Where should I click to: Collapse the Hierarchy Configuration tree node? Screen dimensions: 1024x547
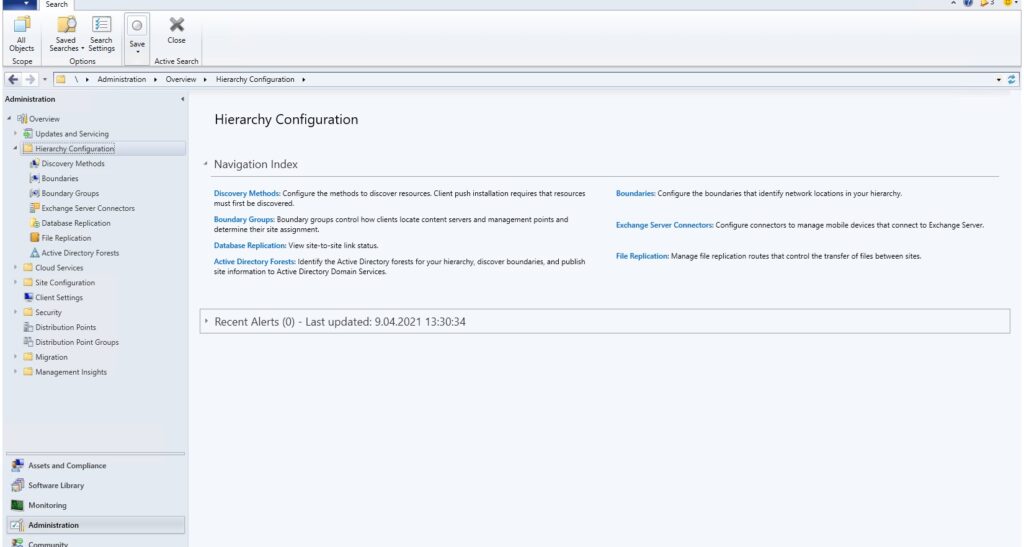click(16, 149)
